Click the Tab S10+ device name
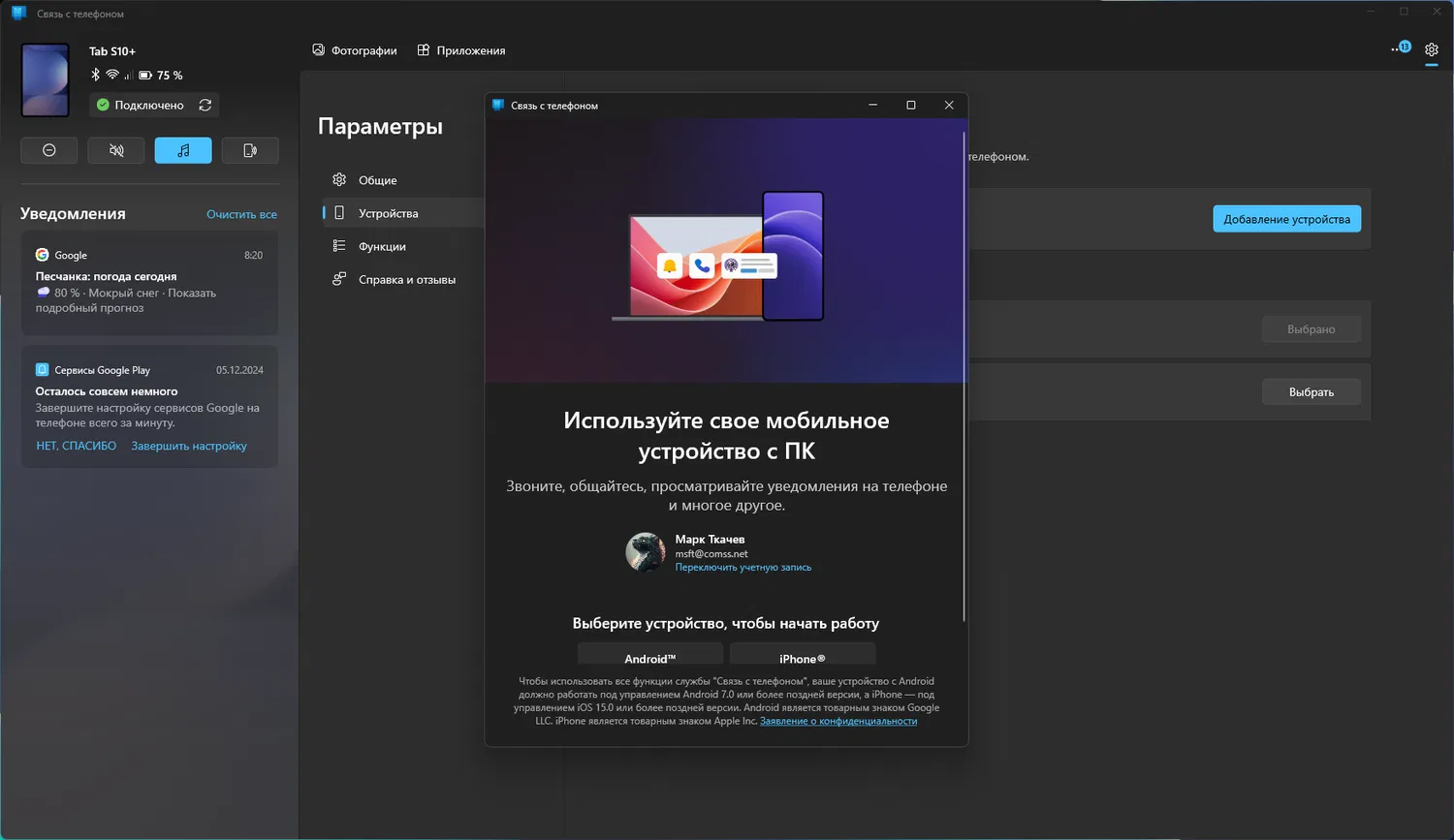 click(112, 51)
